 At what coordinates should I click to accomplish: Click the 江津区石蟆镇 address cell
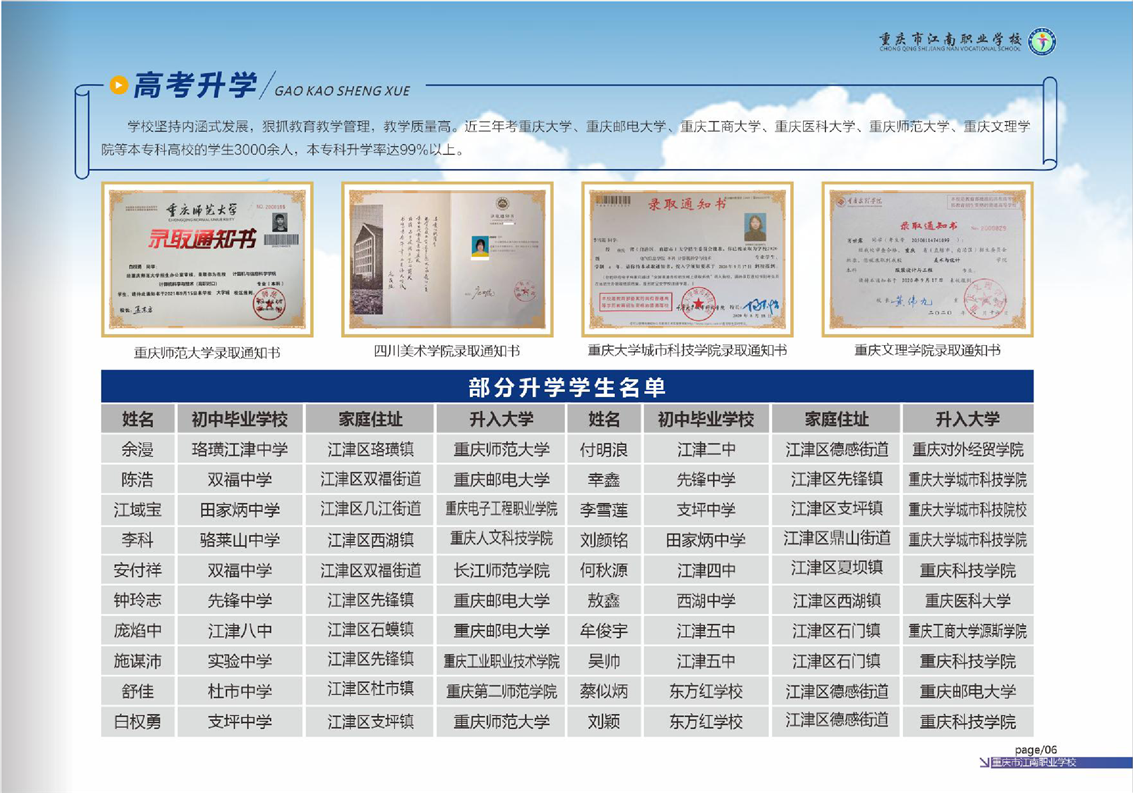(371, 630)
